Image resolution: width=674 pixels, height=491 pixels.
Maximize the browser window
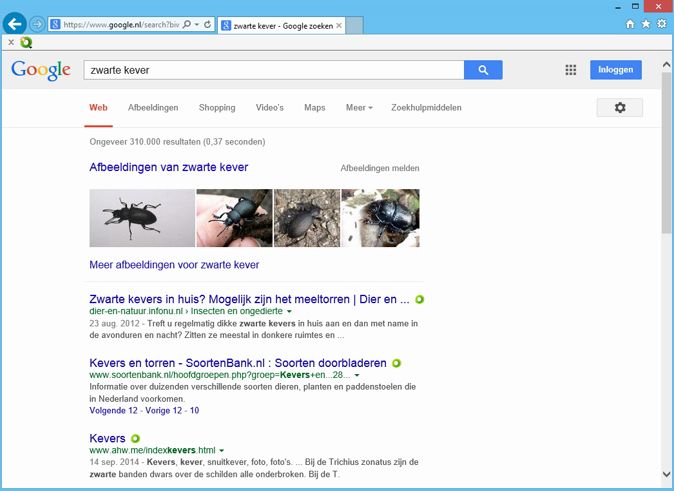(x=635, y=6)
